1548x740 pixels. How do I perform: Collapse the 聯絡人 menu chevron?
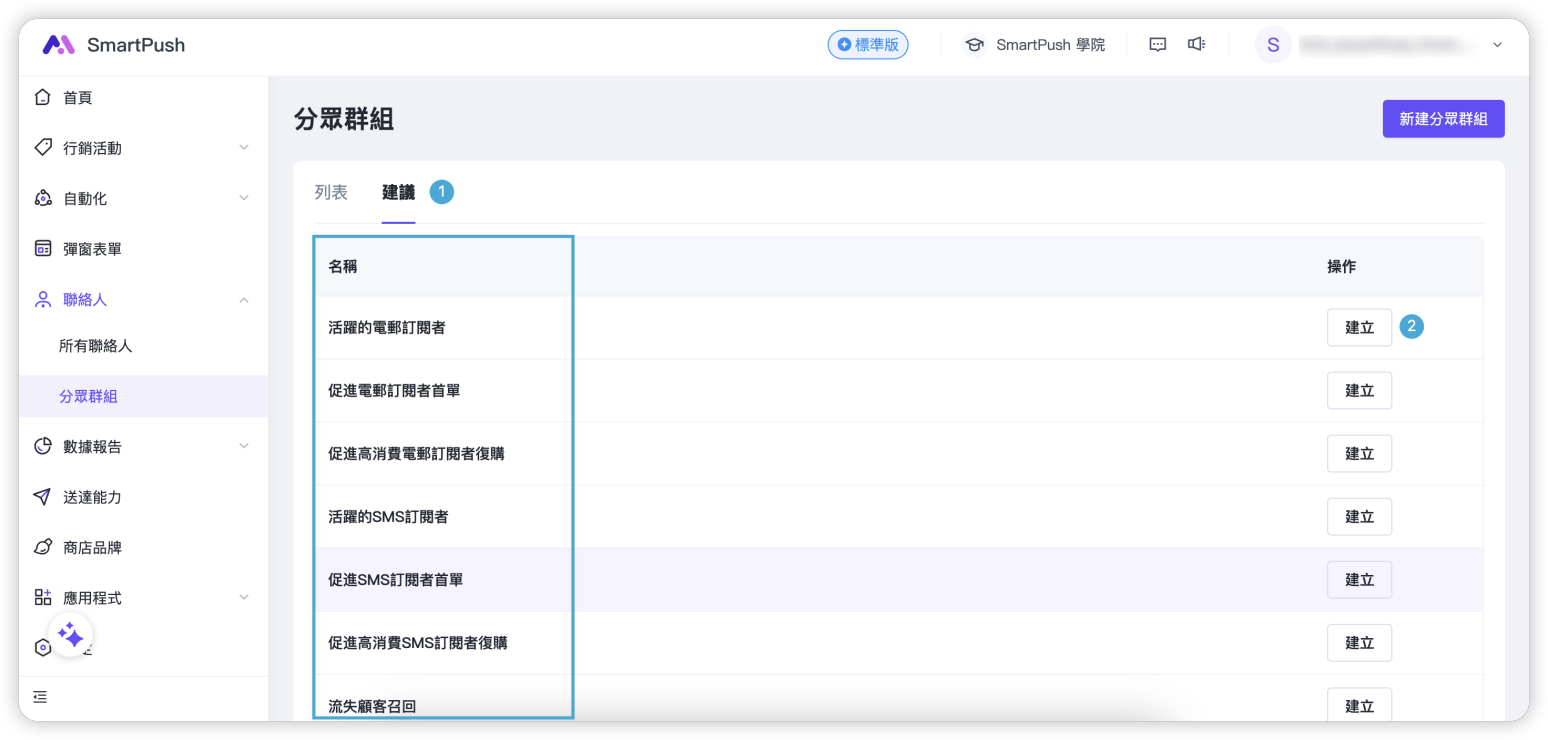click(x=244, y=300)
